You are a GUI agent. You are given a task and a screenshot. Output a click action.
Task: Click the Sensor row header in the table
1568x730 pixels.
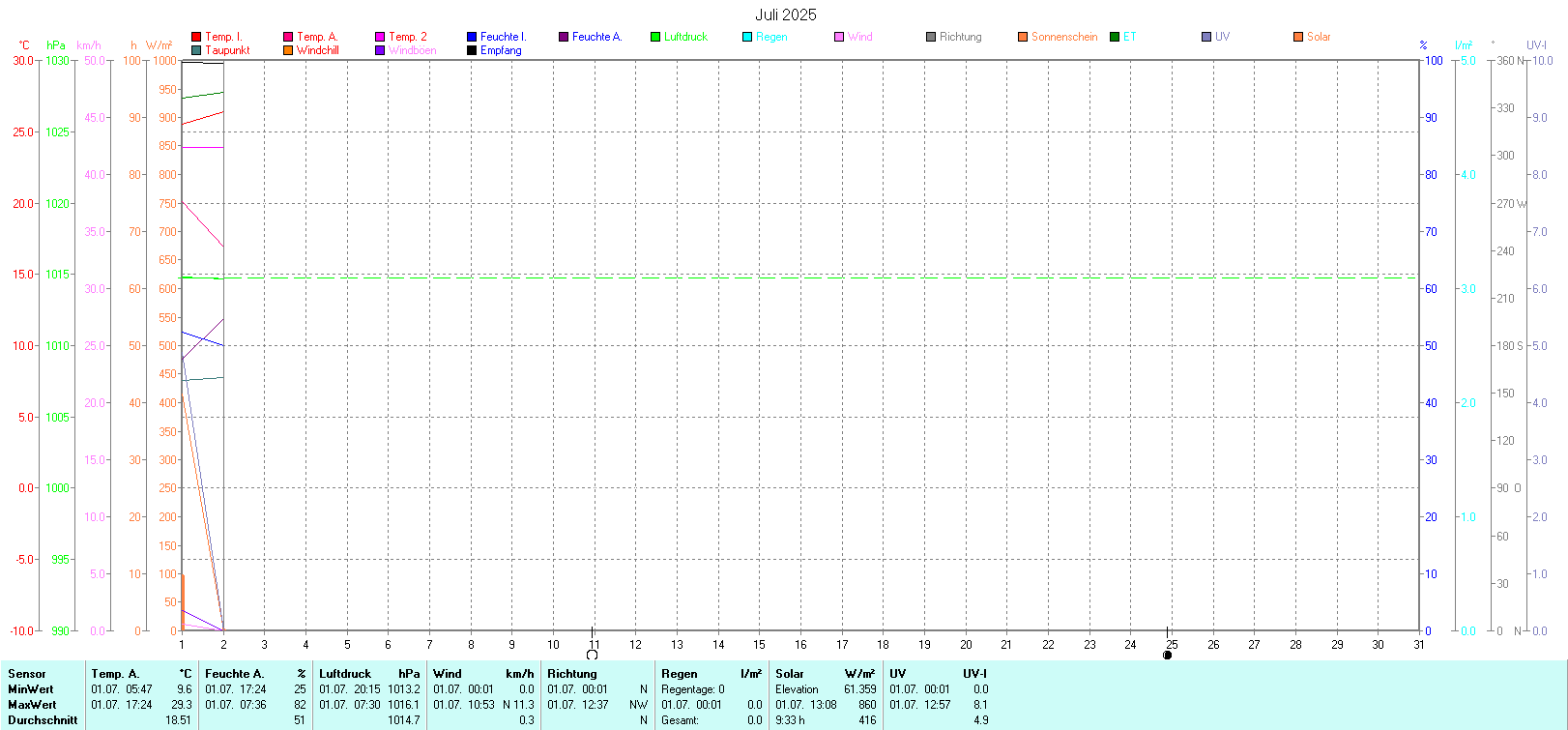coord(27,674)
